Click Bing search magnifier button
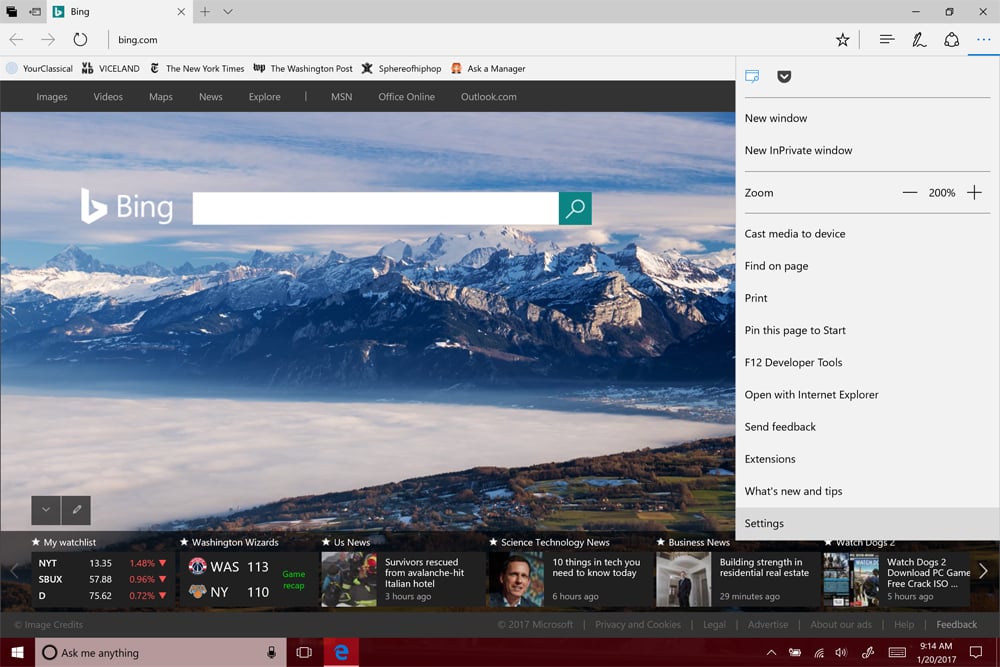The height and width of the screenshot is (667, 1000). click(575, 209)
